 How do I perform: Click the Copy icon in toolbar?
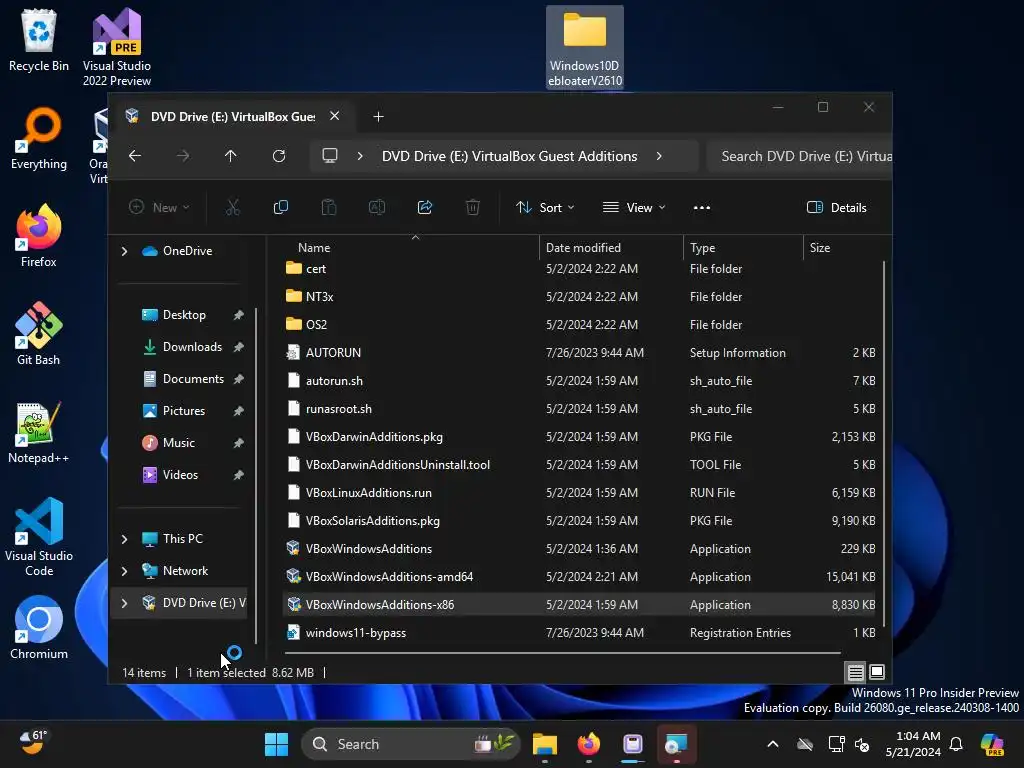281,208
